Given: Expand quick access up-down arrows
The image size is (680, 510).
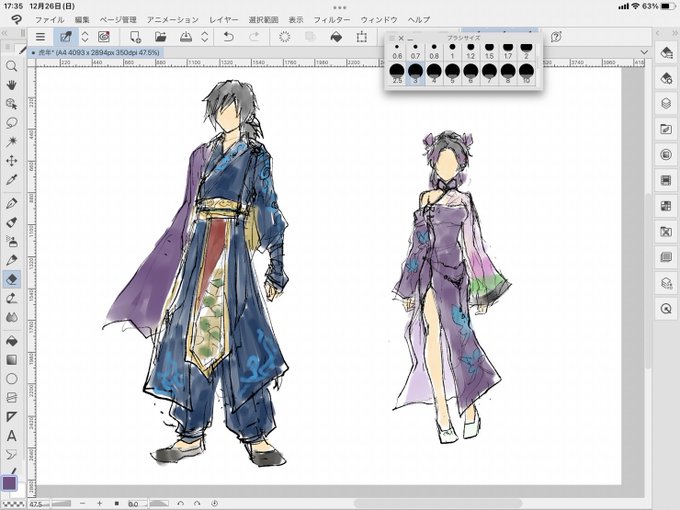Looking at the screenshot, I should (x=85, y=37).
